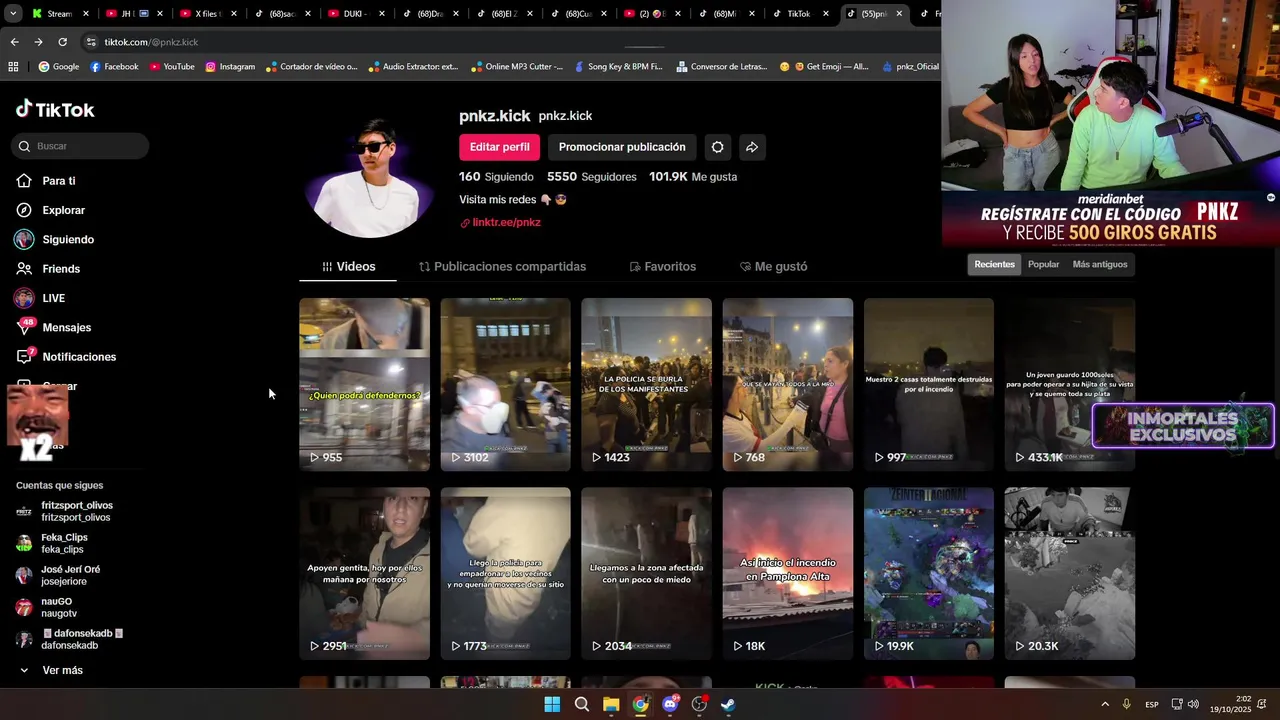Switch to Stream browser tab

point(59,14)
